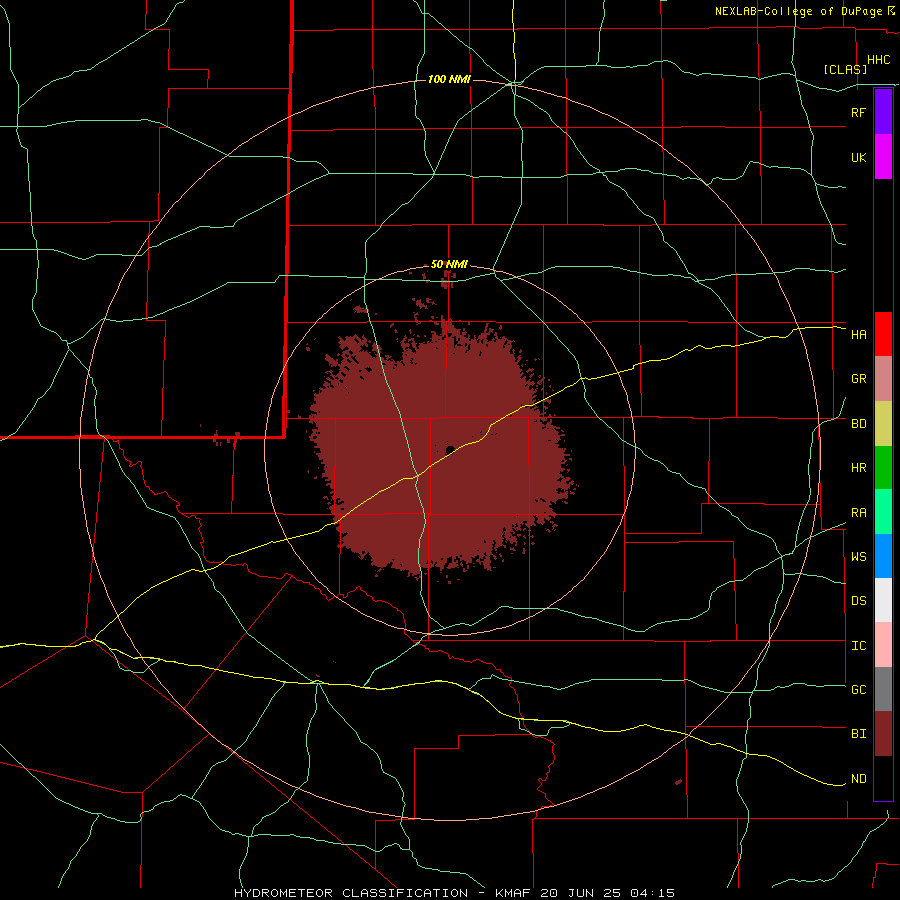Image resolution: width=900 pixels, height=900 pixels.
Task: Click the black radar site dot
Action: (x=450, y=449)
